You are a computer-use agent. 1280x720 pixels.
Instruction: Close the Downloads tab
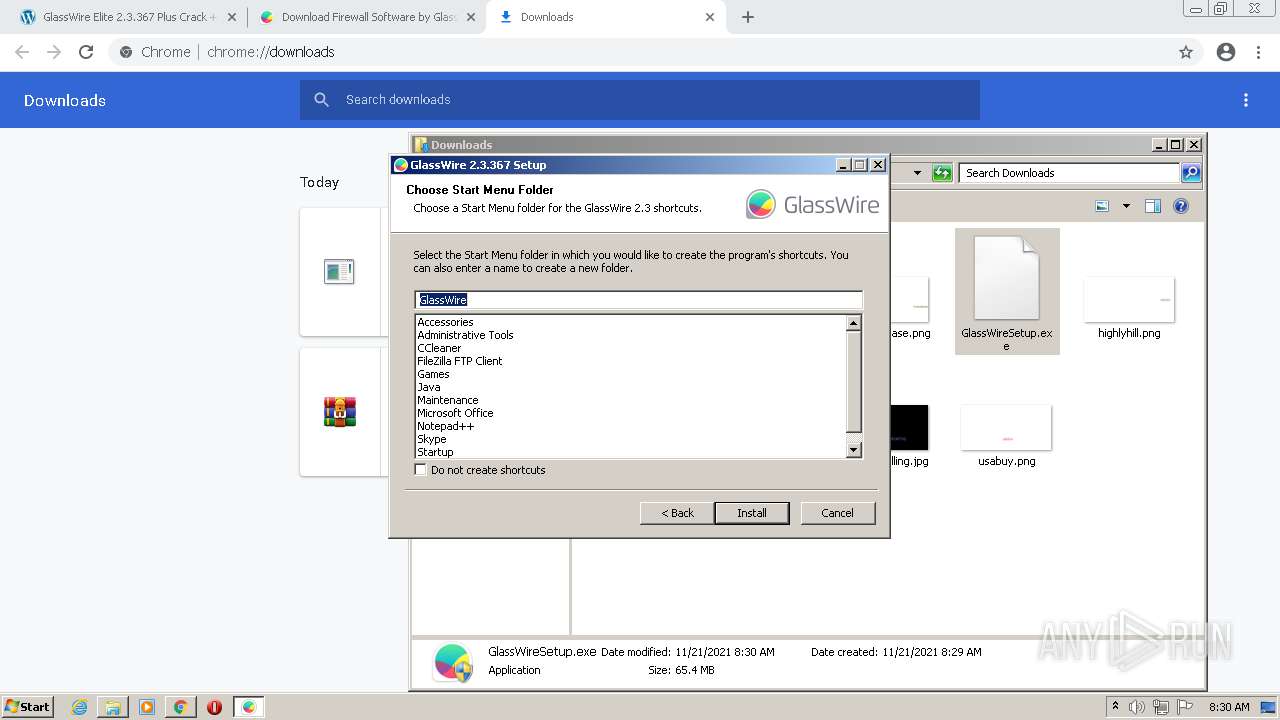710,17
